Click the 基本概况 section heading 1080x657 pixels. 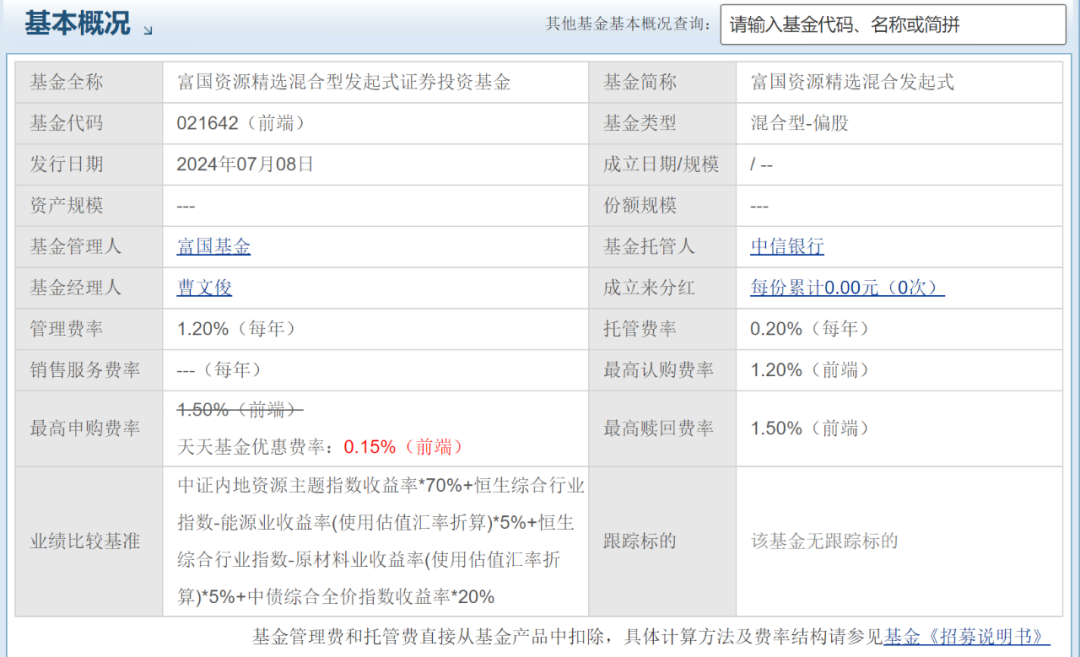click(77, 23)
